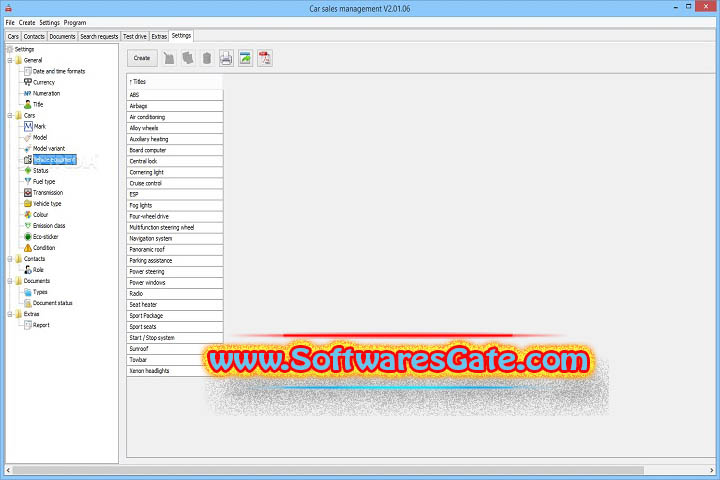Open the File menu

10,23
